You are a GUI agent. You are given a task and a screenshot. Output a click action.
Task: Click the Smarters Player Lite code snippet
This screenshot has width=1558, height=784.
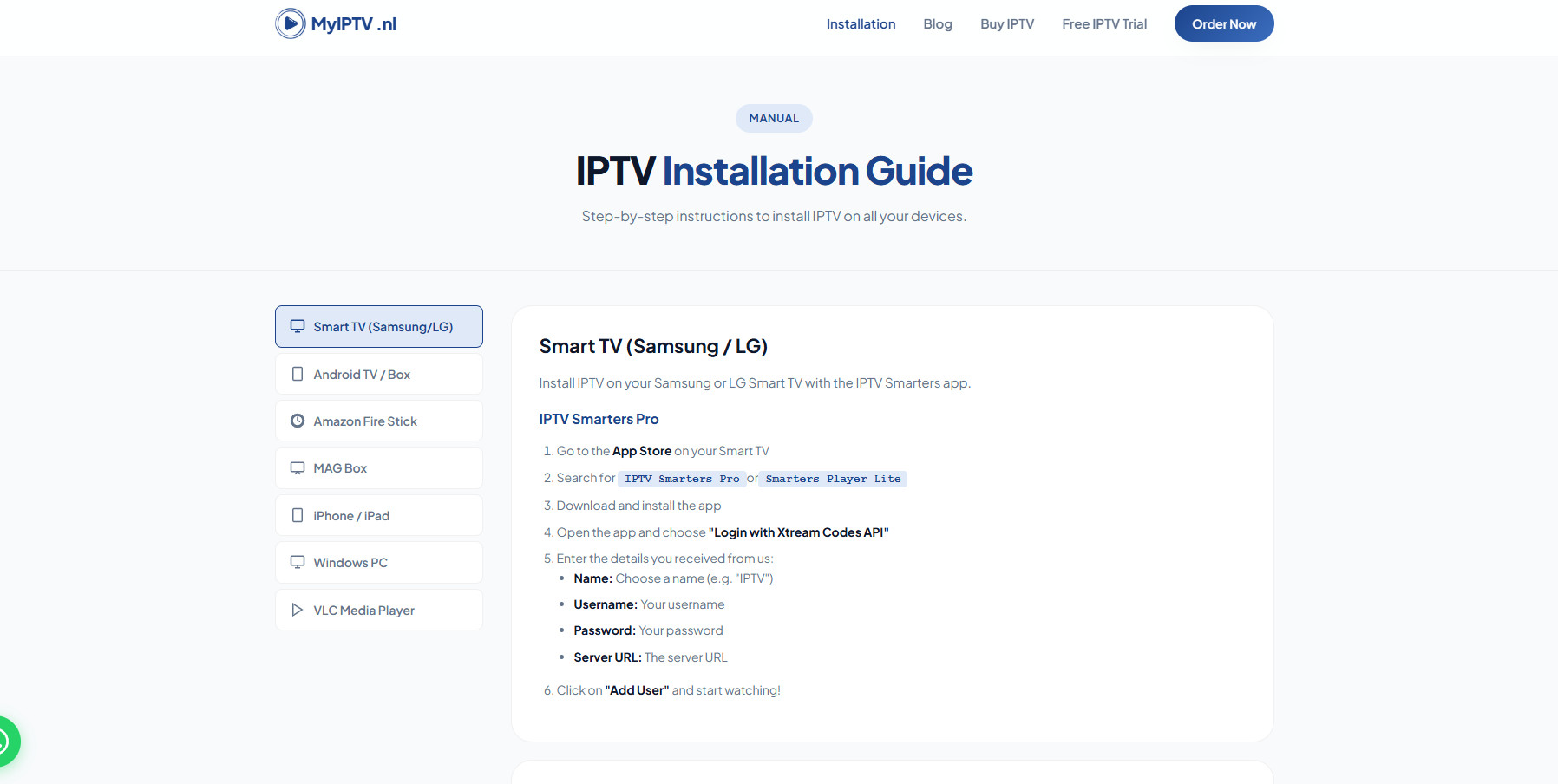coord(833,479)
